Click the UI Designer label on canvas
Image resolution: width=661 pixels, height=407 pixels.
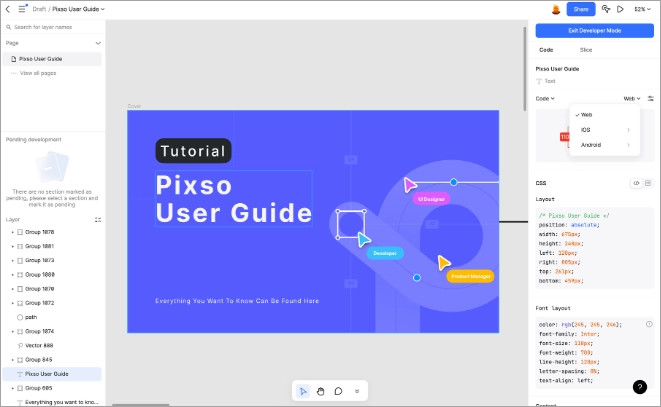point(431,199)
